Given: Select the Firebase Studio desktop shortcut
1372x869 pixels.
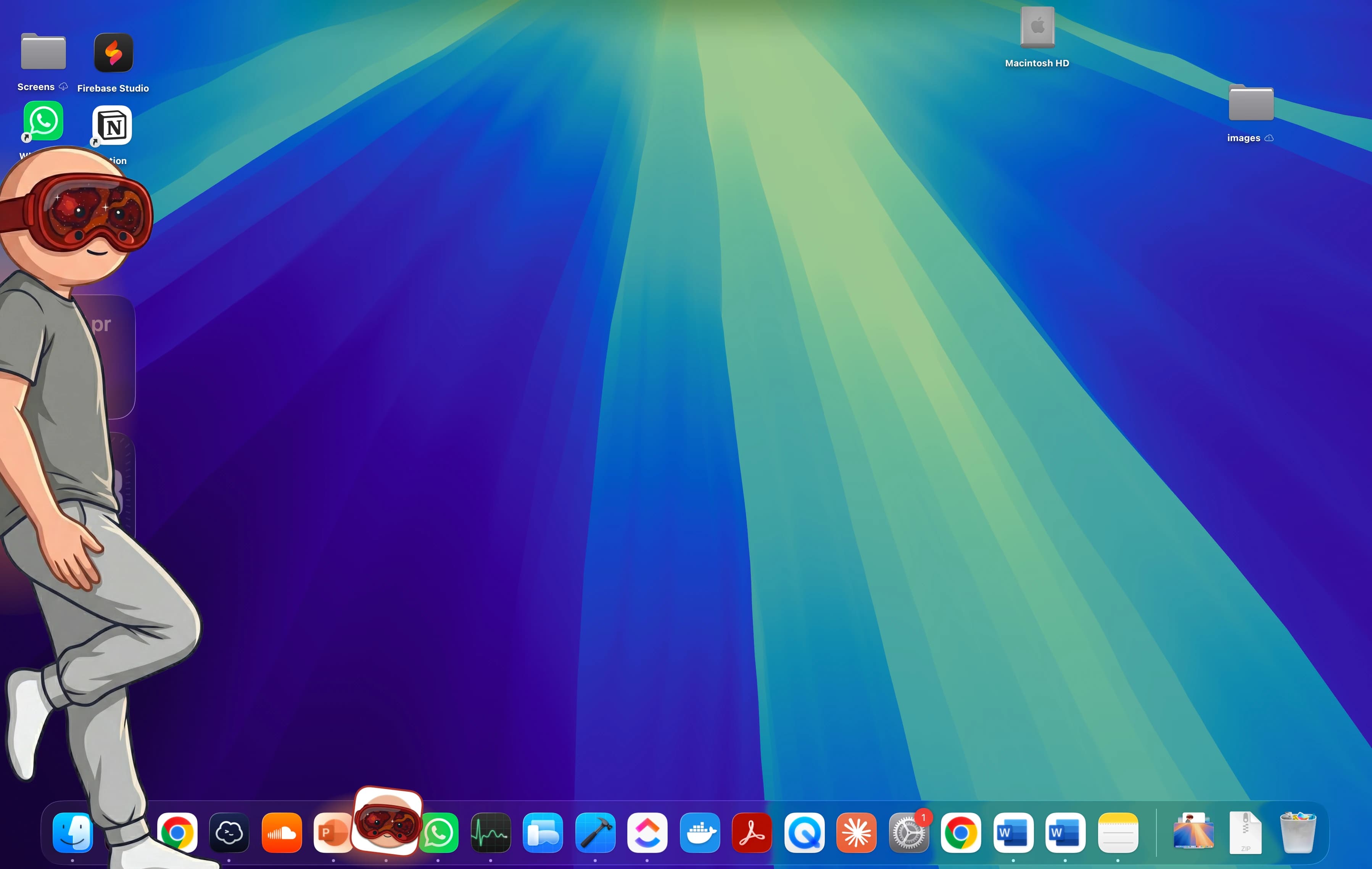Looking at the screenshot, I should [x=113, y=53].
